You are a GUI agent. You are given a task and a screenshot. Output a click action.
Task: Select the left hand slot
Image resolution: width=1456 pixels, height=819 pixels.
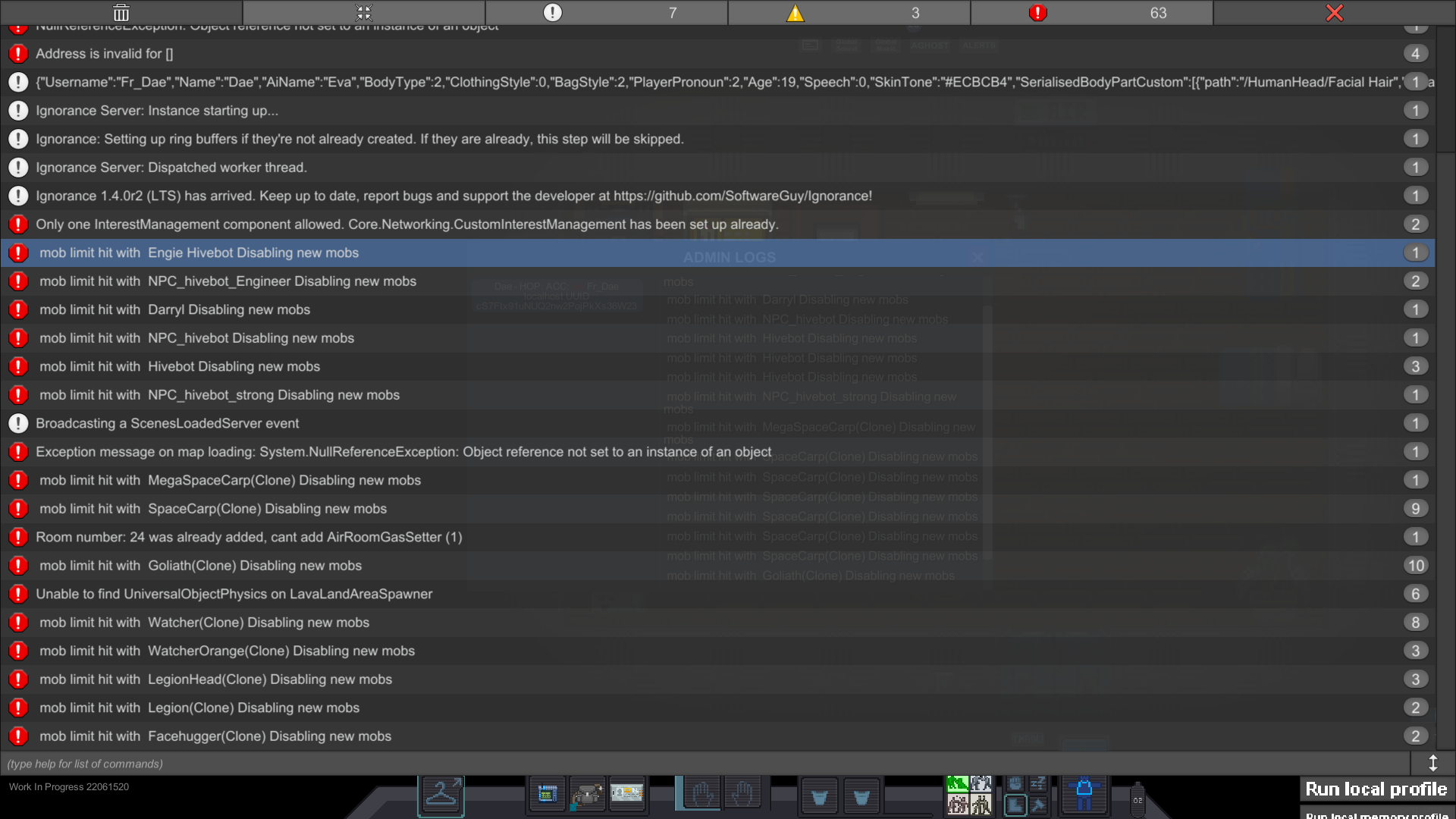click(x=701, y=794)
